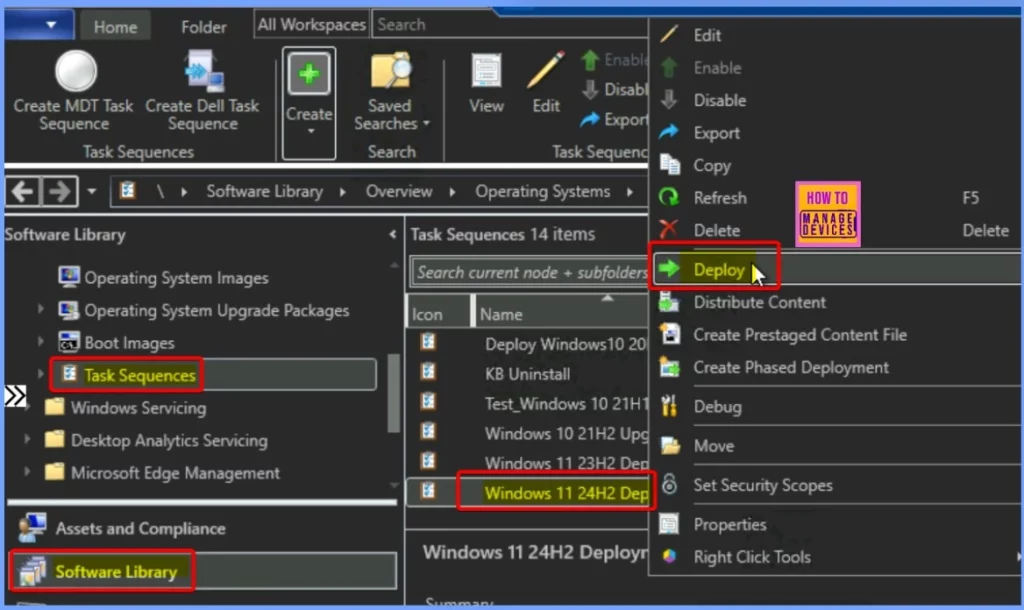Click Software Library in the breadcrumb path

(x=264, y=191)
